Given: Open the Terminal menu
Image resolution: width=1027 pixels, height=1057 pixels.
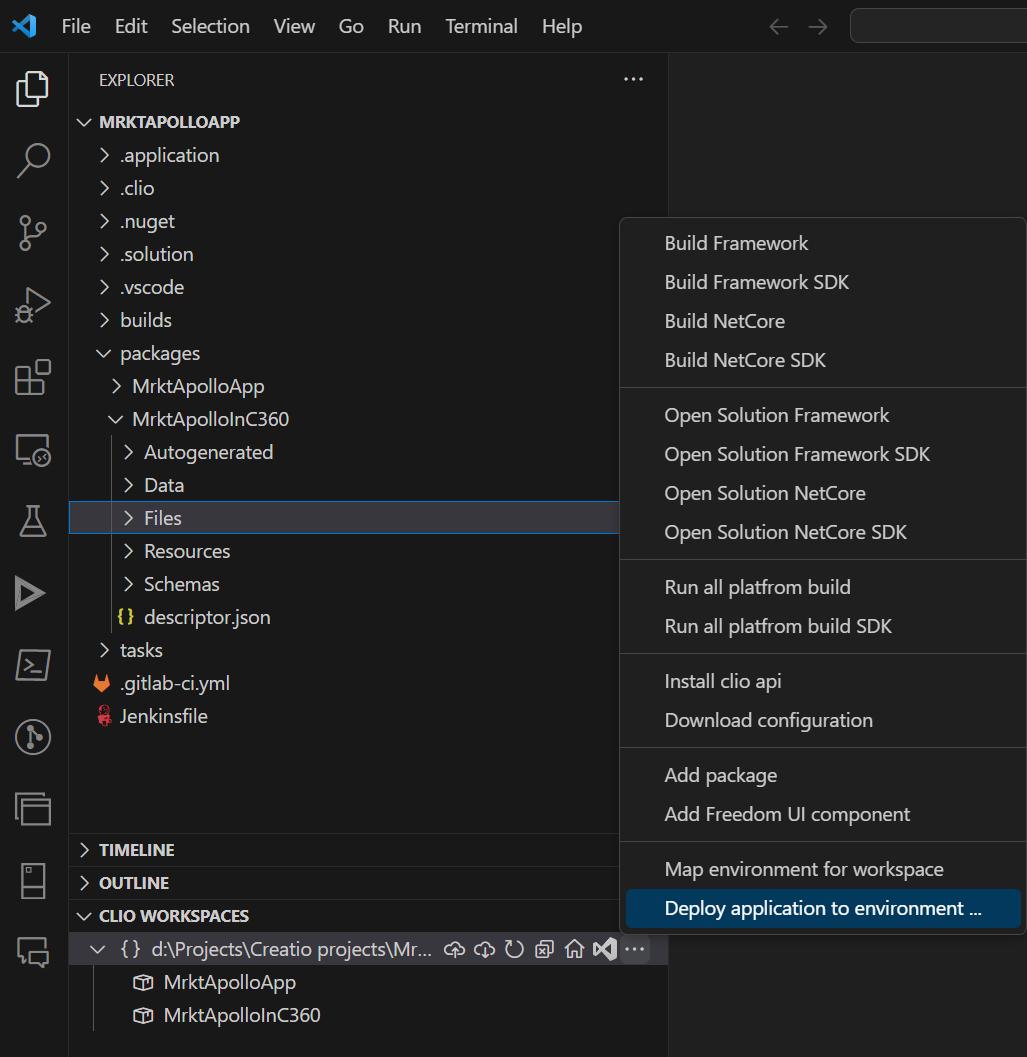Looking at the screenshot, I should tap(481, 26).
